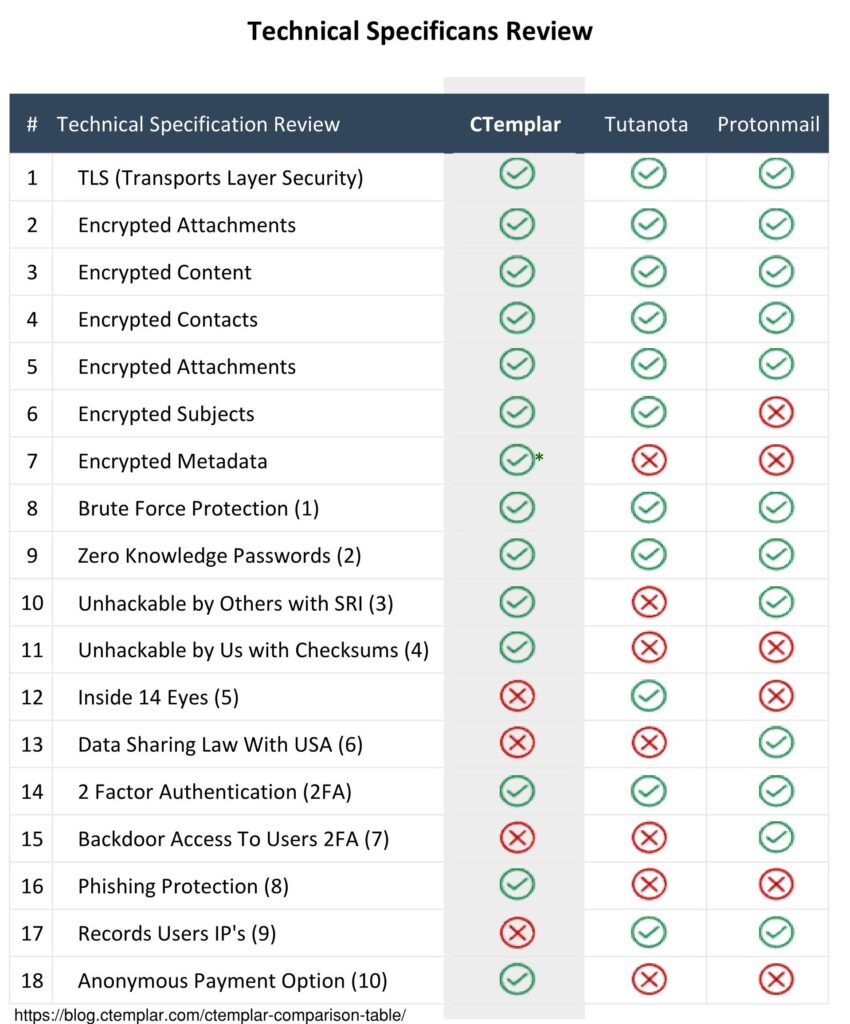
Task: Click CTemplar's green check for TLS row
Action: [517, 174]
